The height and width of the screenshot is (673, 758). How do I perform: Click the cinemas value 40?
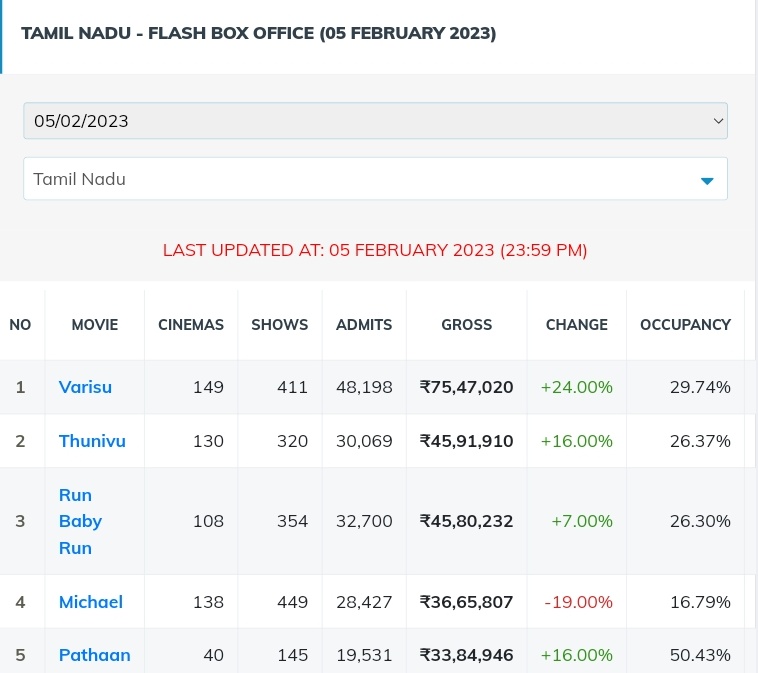pos(213,656)
